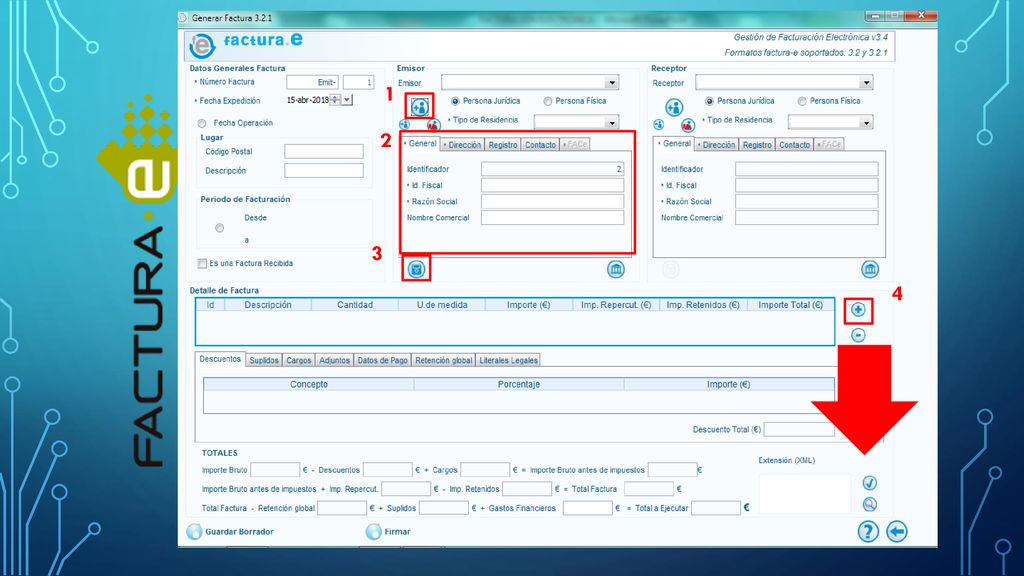The height and width of the screenshot is (576, 1024).
Task: Switch to the Emisor Registro tab
Action: pos(503,145)
